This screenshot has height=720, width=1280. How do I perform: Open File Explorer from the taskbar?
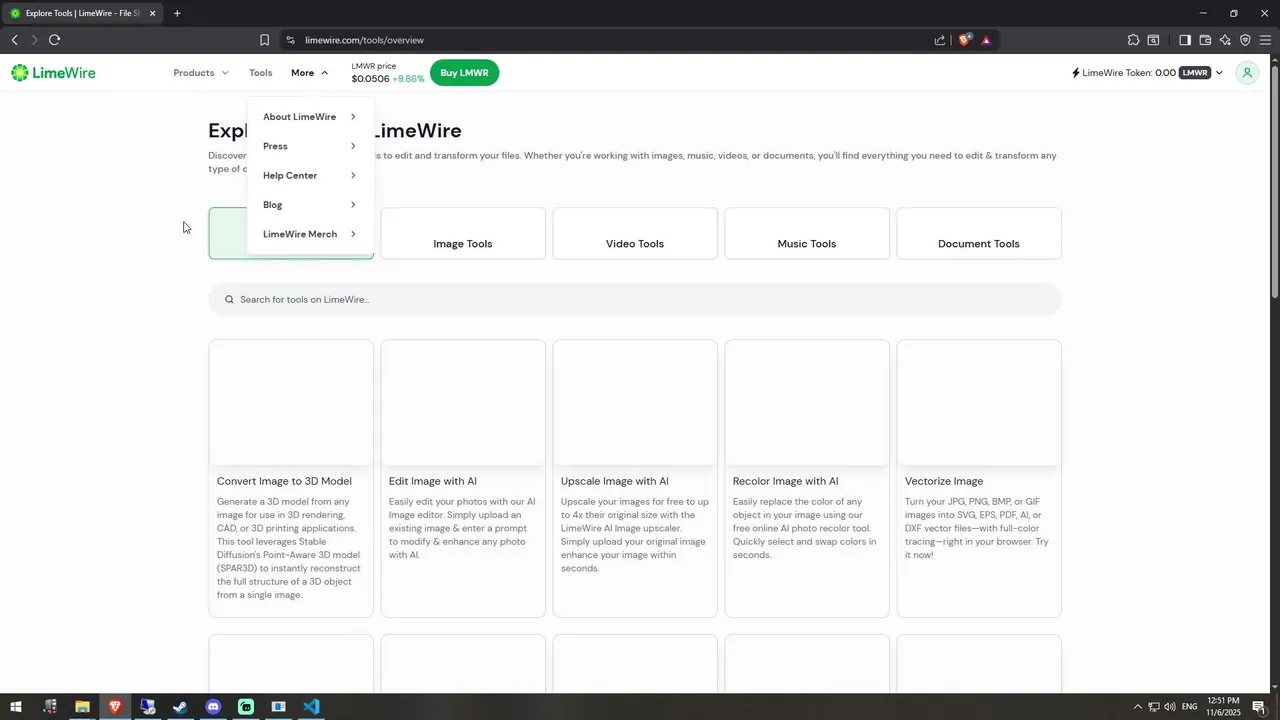82,707
